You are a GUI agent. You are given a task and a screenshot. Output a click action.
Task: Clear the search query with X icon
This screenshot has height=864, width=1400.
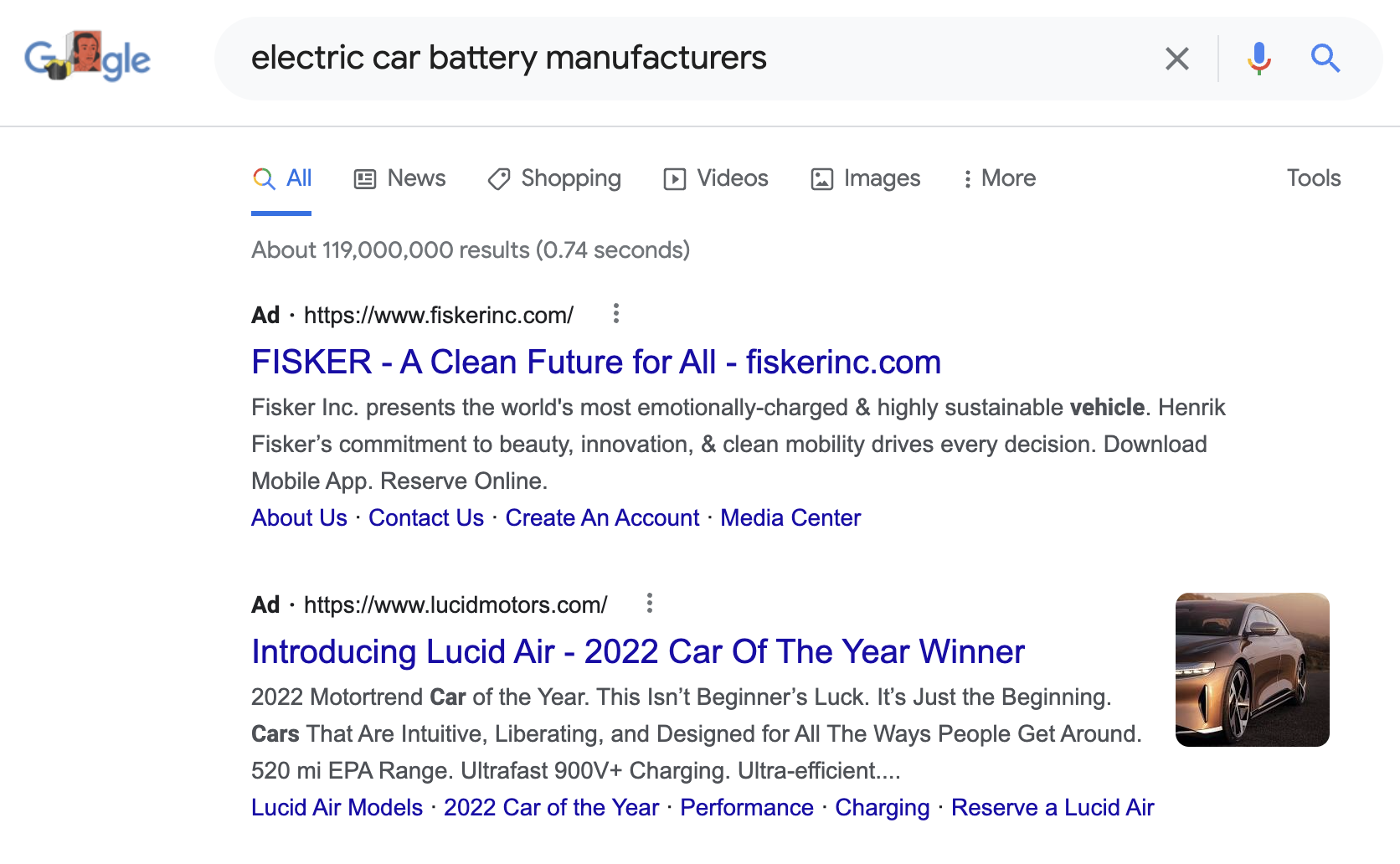[x=1176, y=59]
